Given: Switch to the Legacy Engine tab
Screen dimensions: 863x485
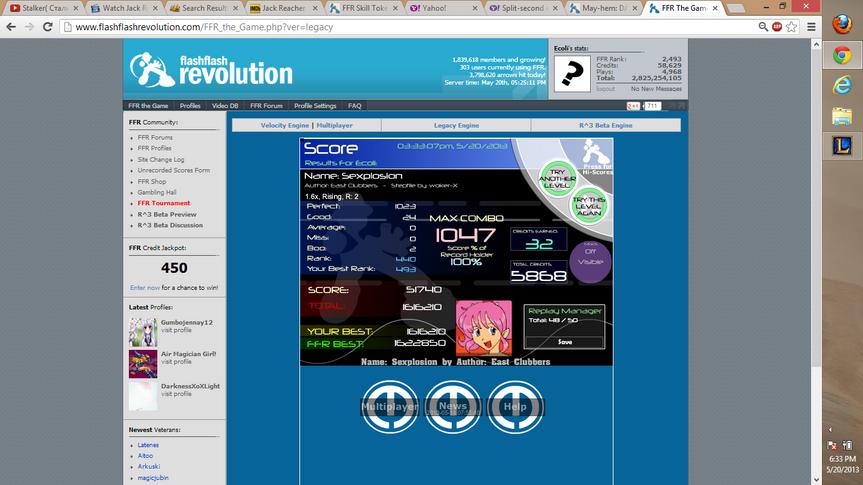Looking at the screenshot, I should pyautogui.click(x=456, y=126).
